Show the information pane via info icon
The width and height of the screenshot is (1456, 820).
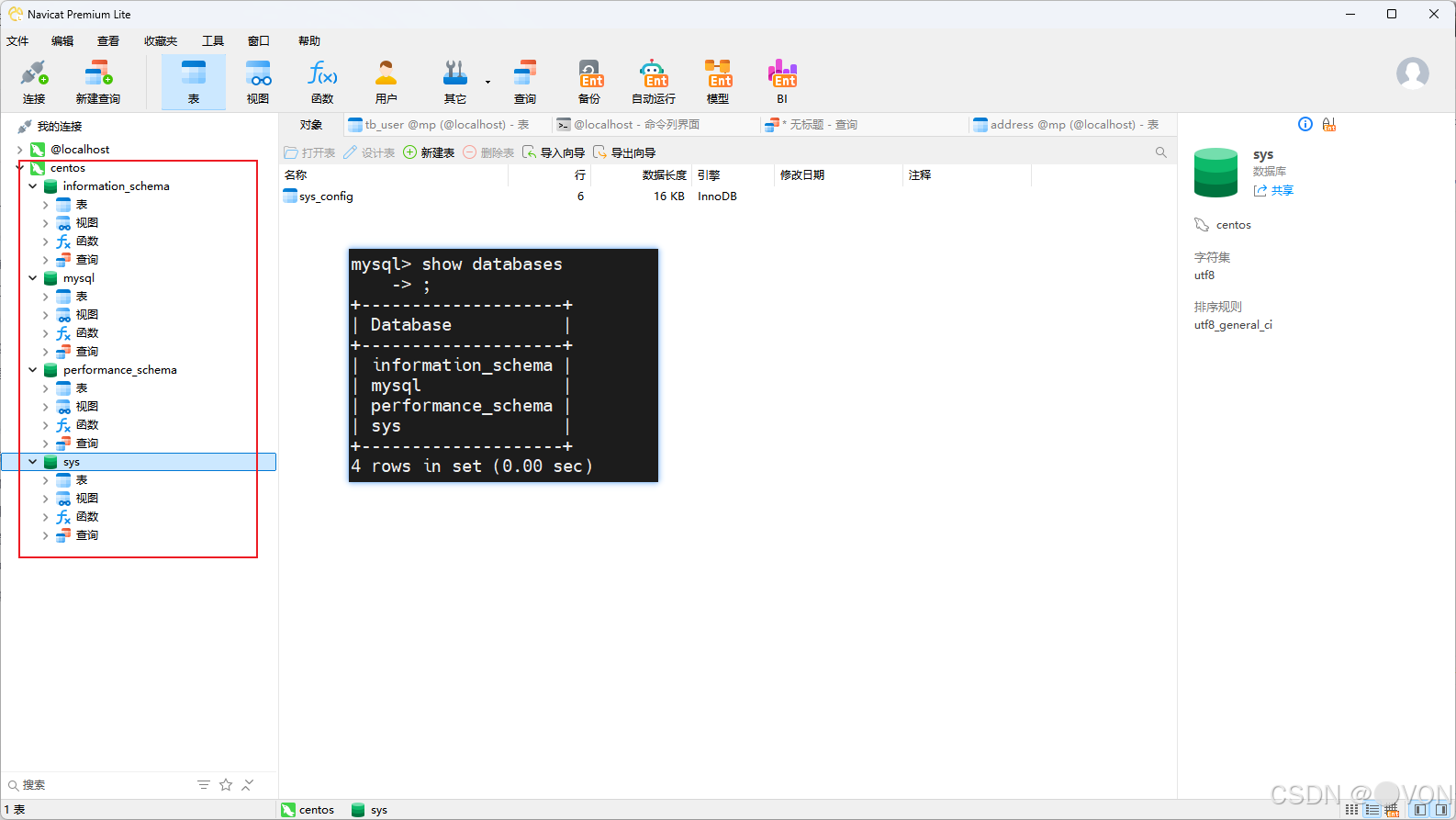coord(1305,124)
